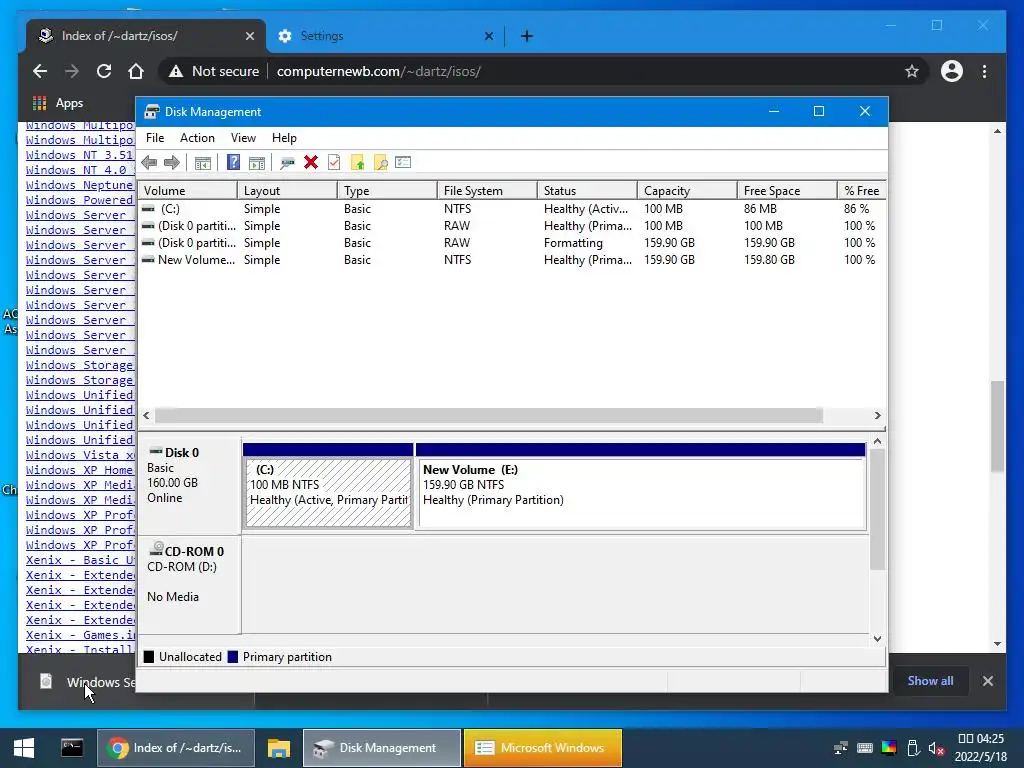
Task: Toggle the Show/Hide Console Tree toolbar icon
Action: coord(202,163)
